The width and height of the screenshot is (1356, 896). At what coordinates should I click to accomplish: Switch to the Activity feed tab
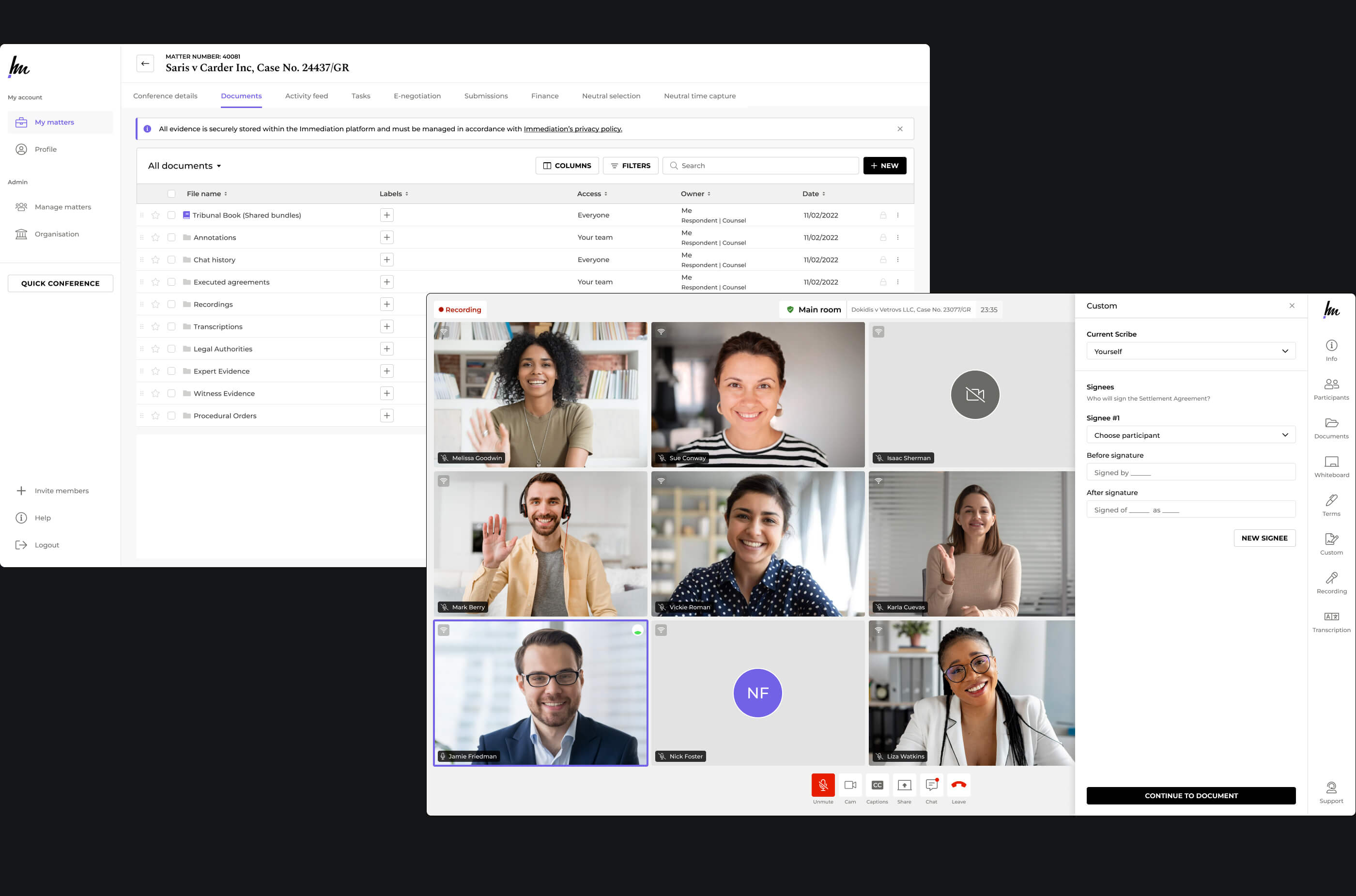[x=306, y=96]
